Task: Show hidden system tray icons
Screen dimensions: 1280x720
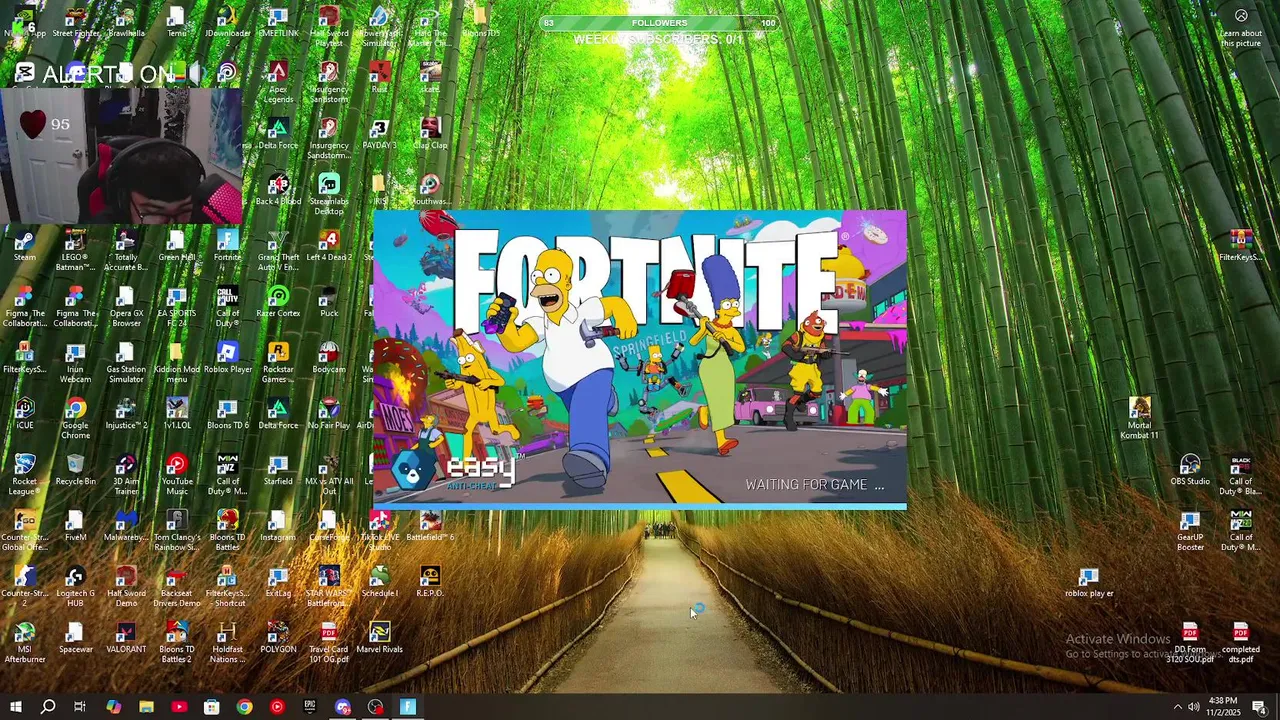Action: point(1177,707)
